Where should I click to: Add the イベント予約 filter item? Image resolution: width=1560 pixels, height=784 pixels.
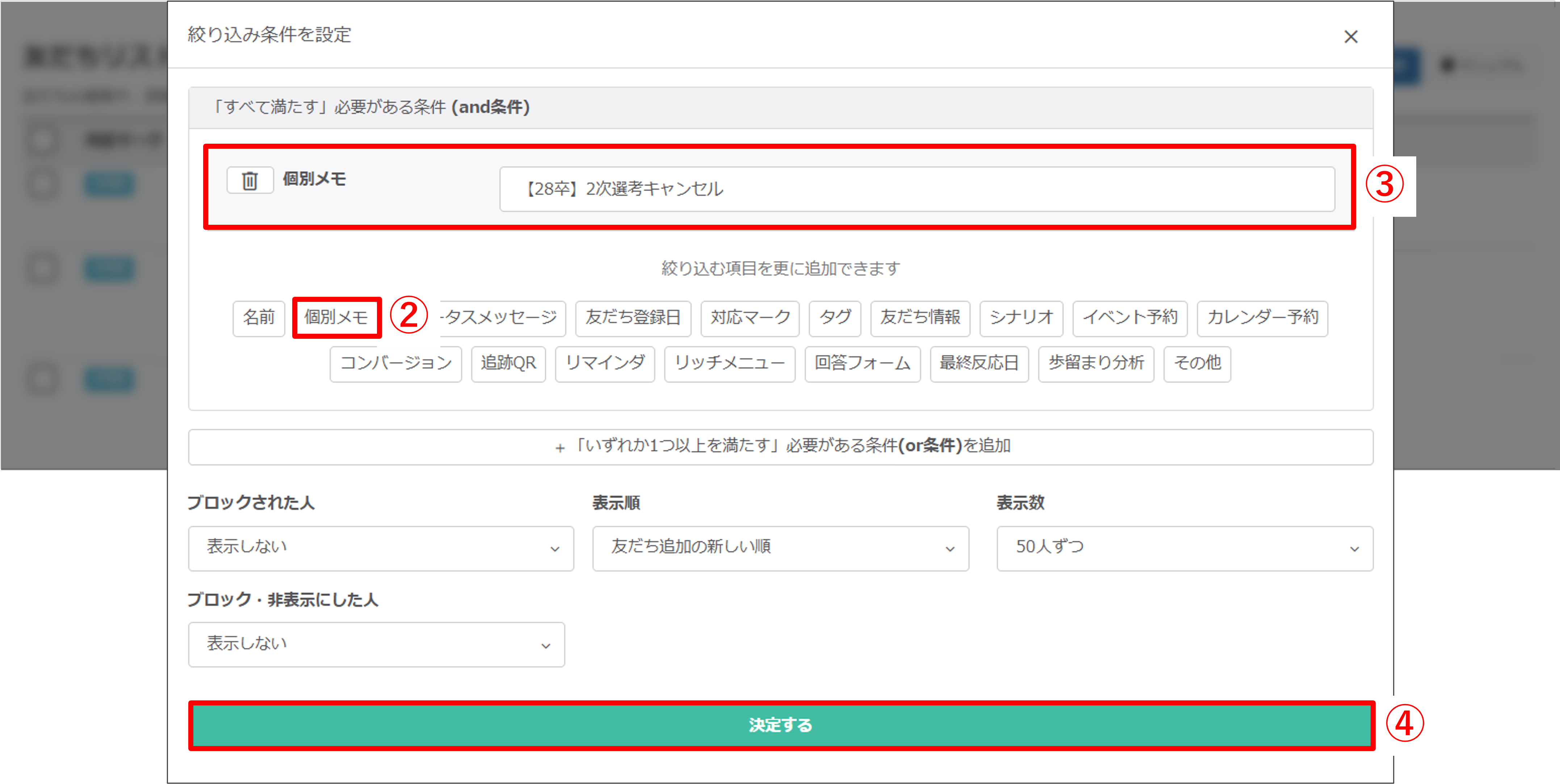point(1129,318)
